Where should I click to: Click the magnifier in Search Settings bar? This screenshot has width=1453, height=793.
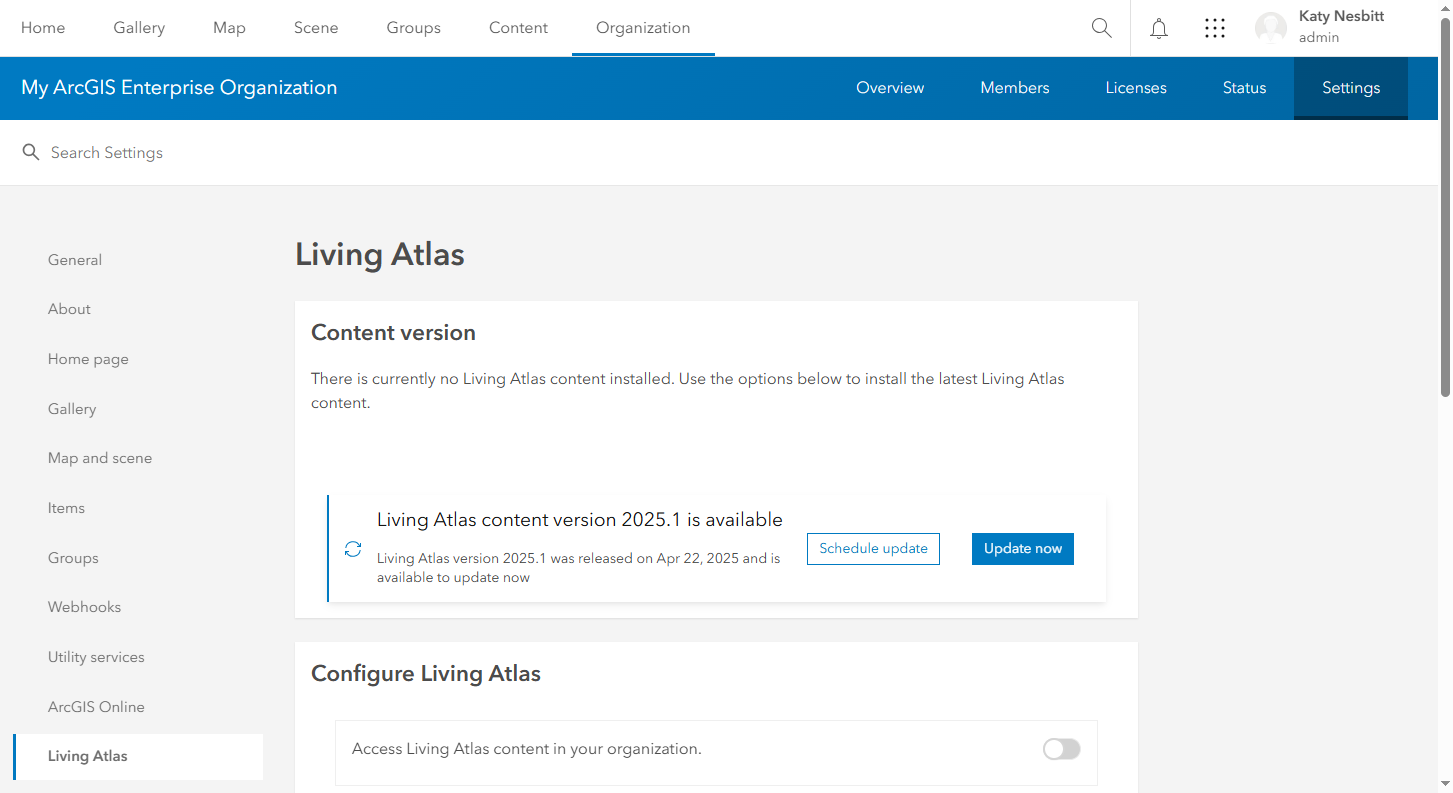30,152
